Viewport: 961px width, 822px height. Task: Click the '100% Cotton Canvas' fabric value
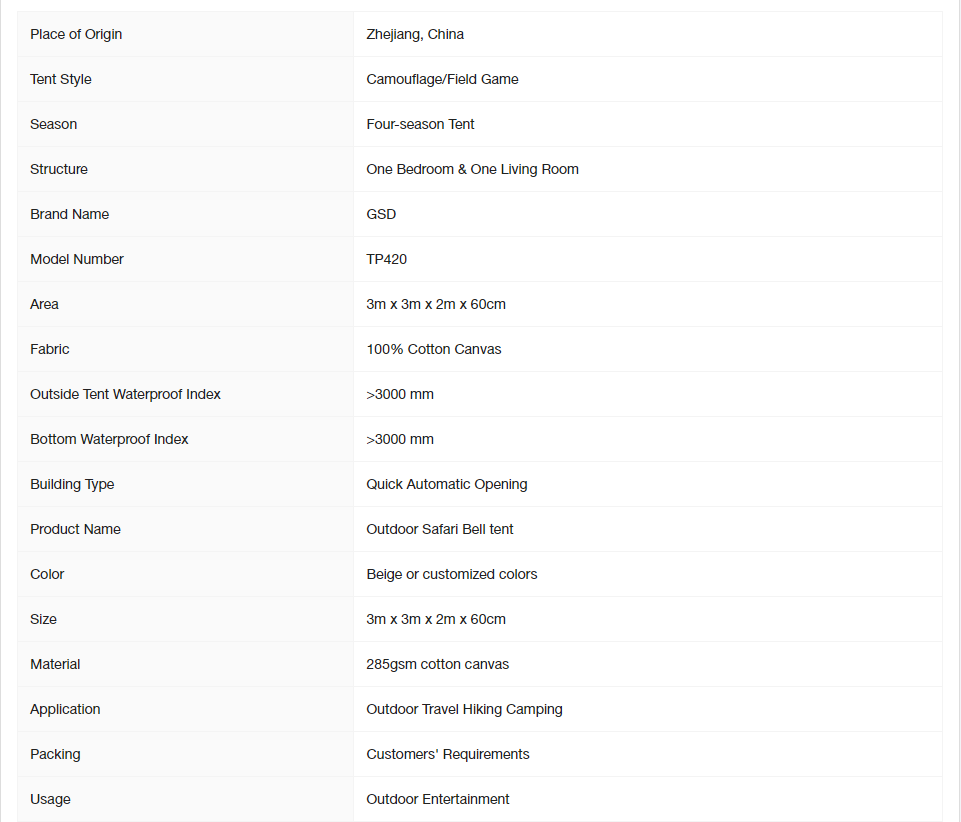coord(434,349)
